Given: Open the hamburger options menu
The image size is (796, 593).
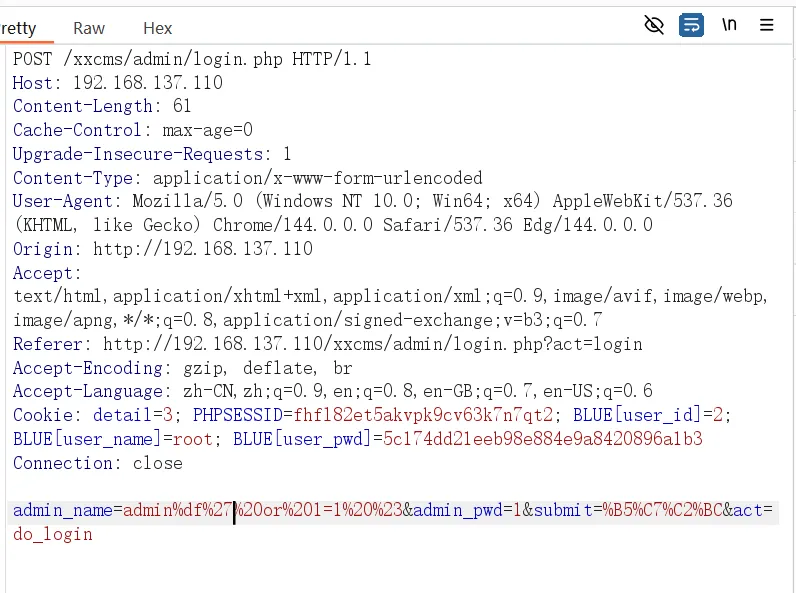Looking at the screenshot, I should pyautogui.click(x=767, y=25).
